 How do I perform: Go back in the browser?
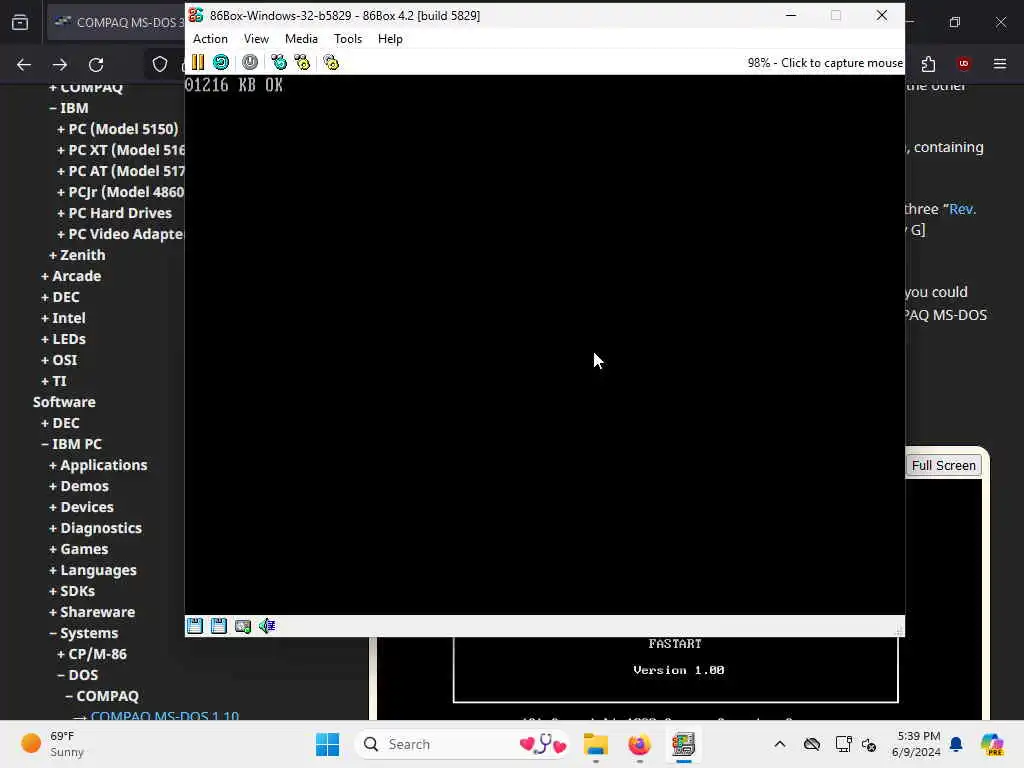point(24,65)
